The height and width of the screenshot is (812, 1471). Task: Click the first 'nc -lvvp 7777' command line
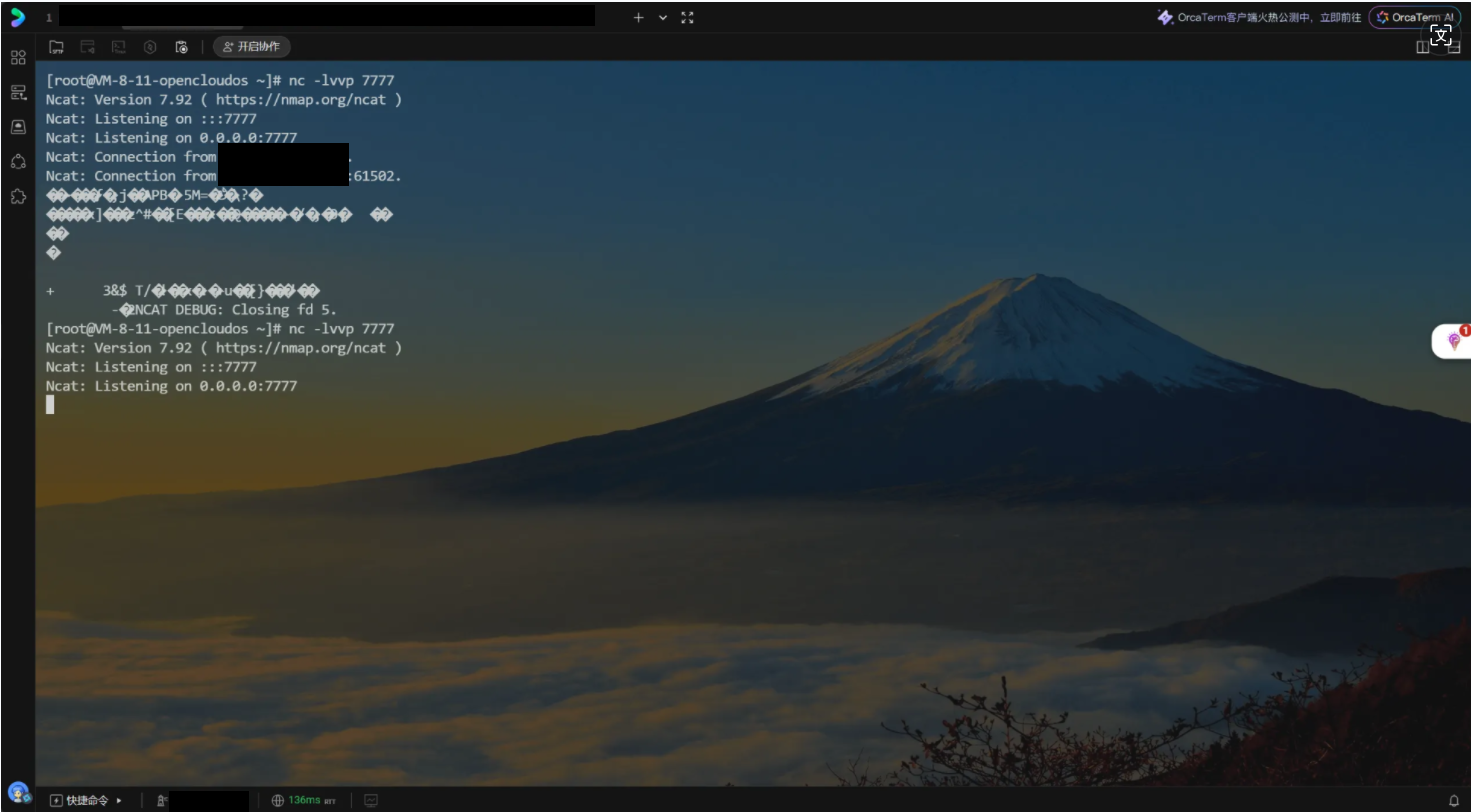pyautogui.click(x=341, y=80)
